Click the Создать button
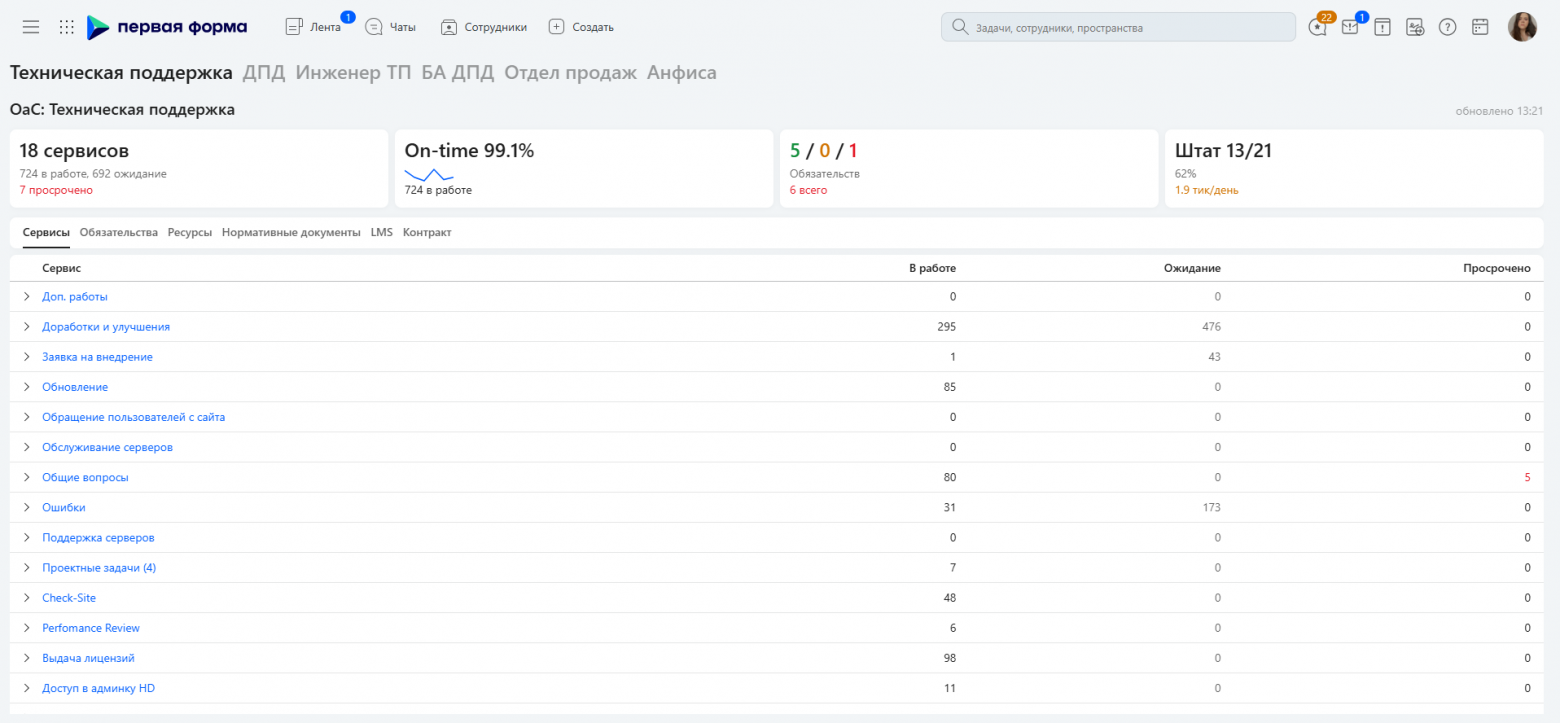The image size is (1560, 723). coord(582,27)
